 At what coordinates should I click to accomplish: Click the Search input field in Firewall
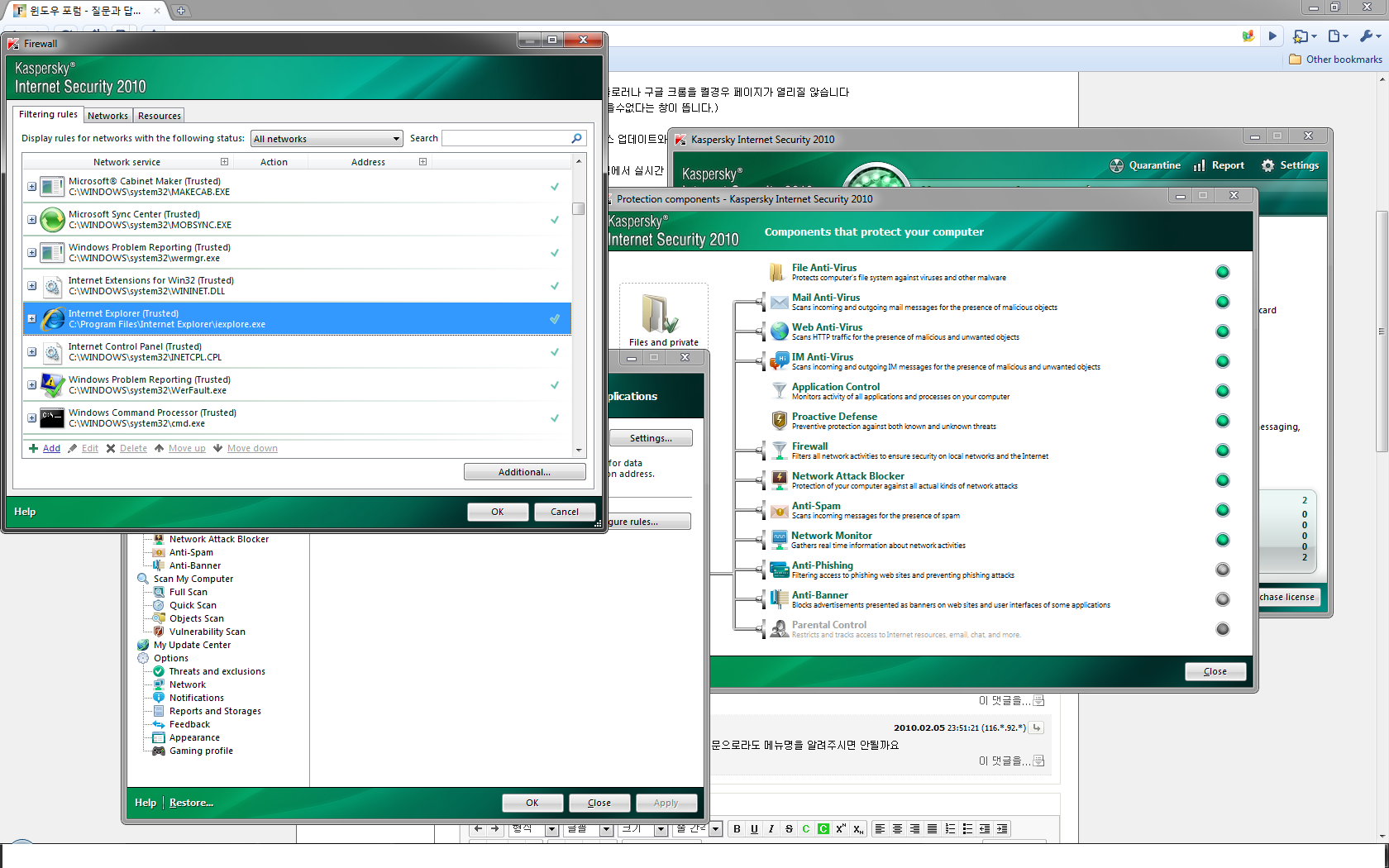coord(507,138)
